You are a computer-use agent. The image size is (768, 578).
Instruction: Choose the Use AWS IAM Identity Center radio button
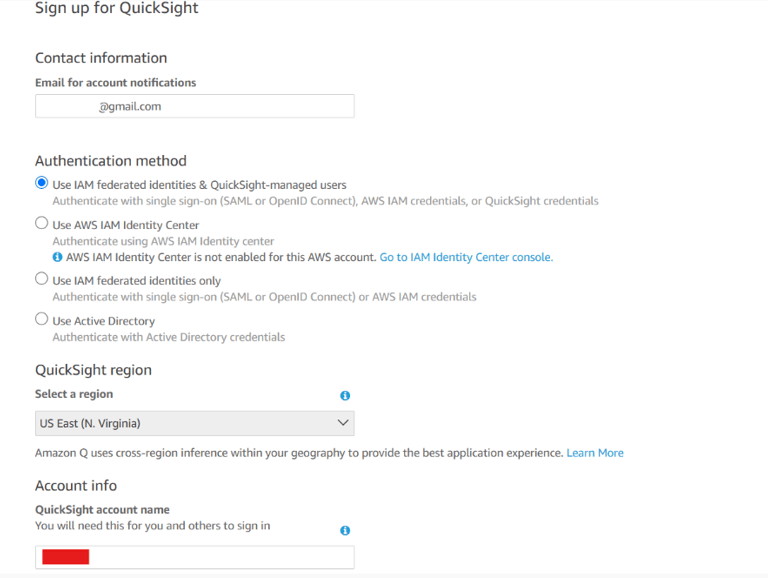point(42,224)
